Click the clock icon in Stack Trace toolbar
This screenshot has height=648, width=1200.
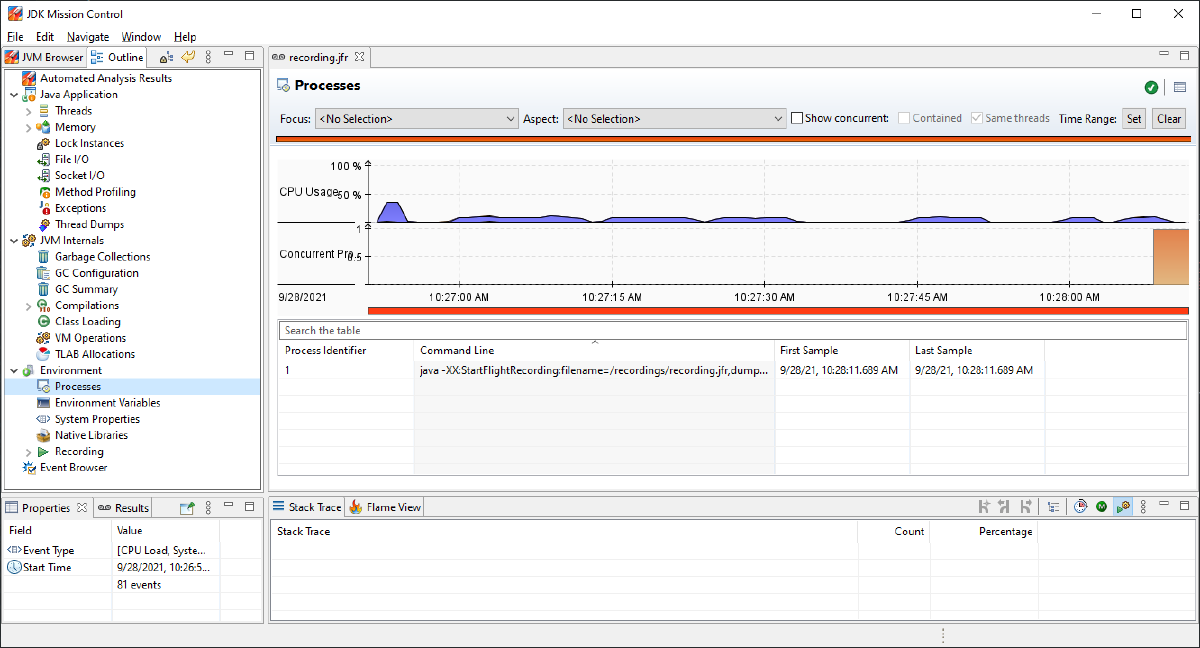[x=1081, y=507]
